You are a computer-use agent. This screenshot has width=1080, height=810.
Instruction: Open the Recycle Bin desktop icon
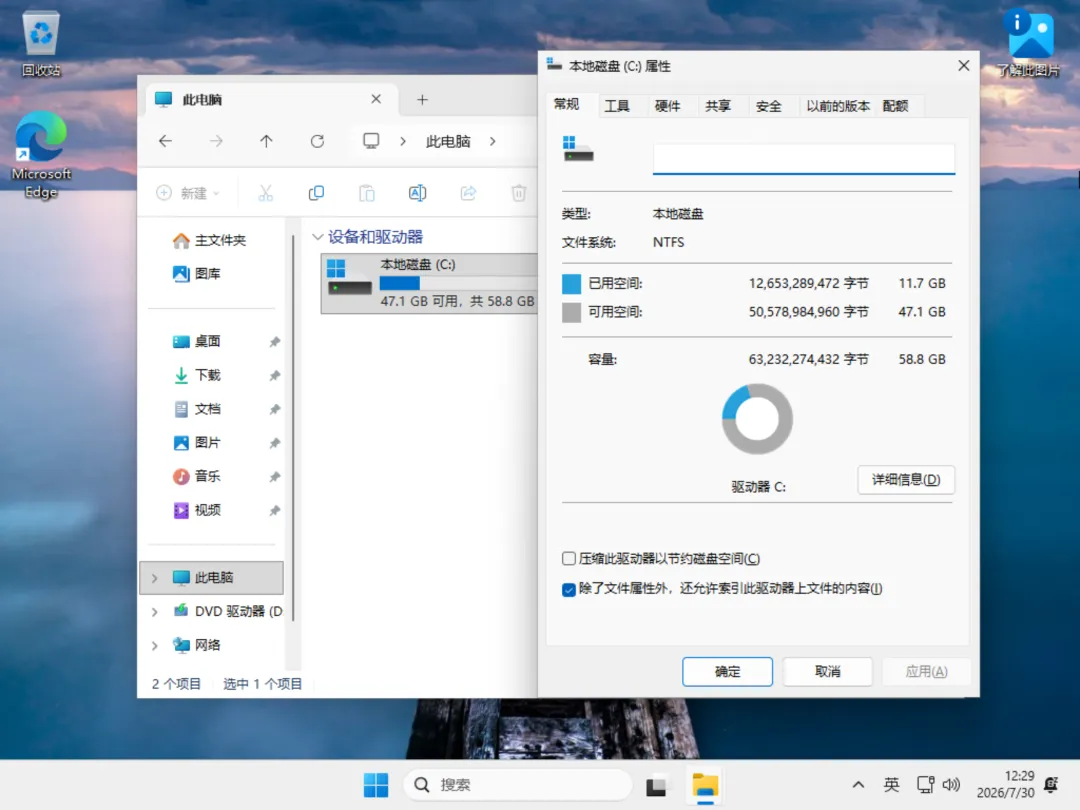[x=41, y=43]
